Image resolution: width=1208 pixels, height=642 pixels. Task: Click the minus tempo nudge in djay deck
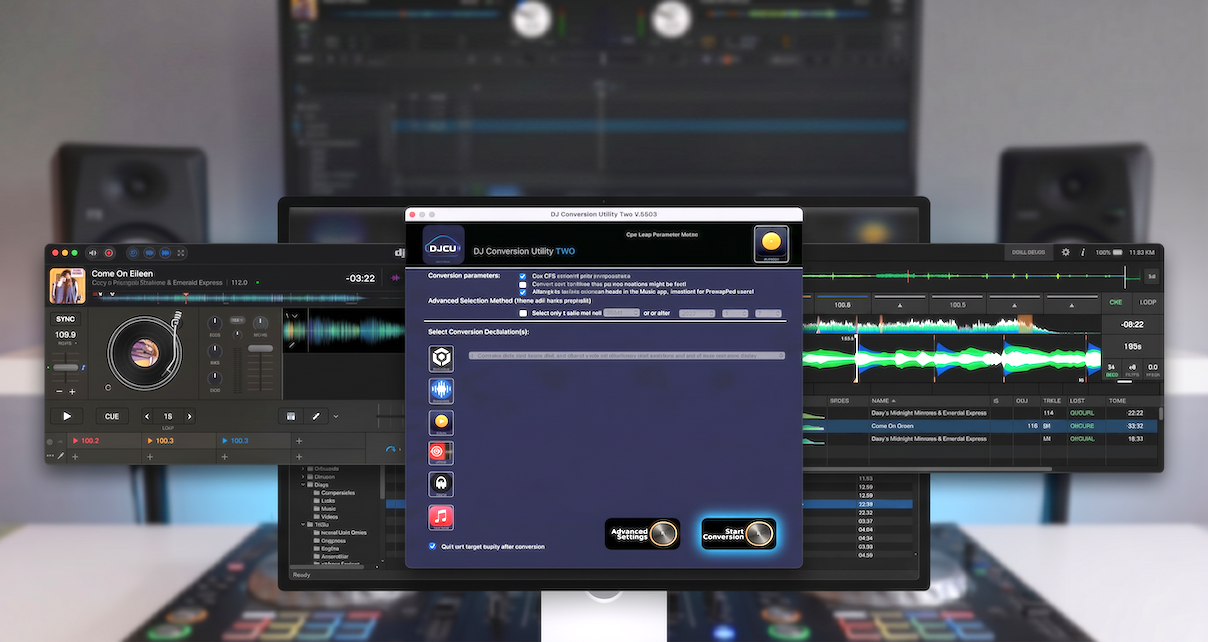[59, 391]
